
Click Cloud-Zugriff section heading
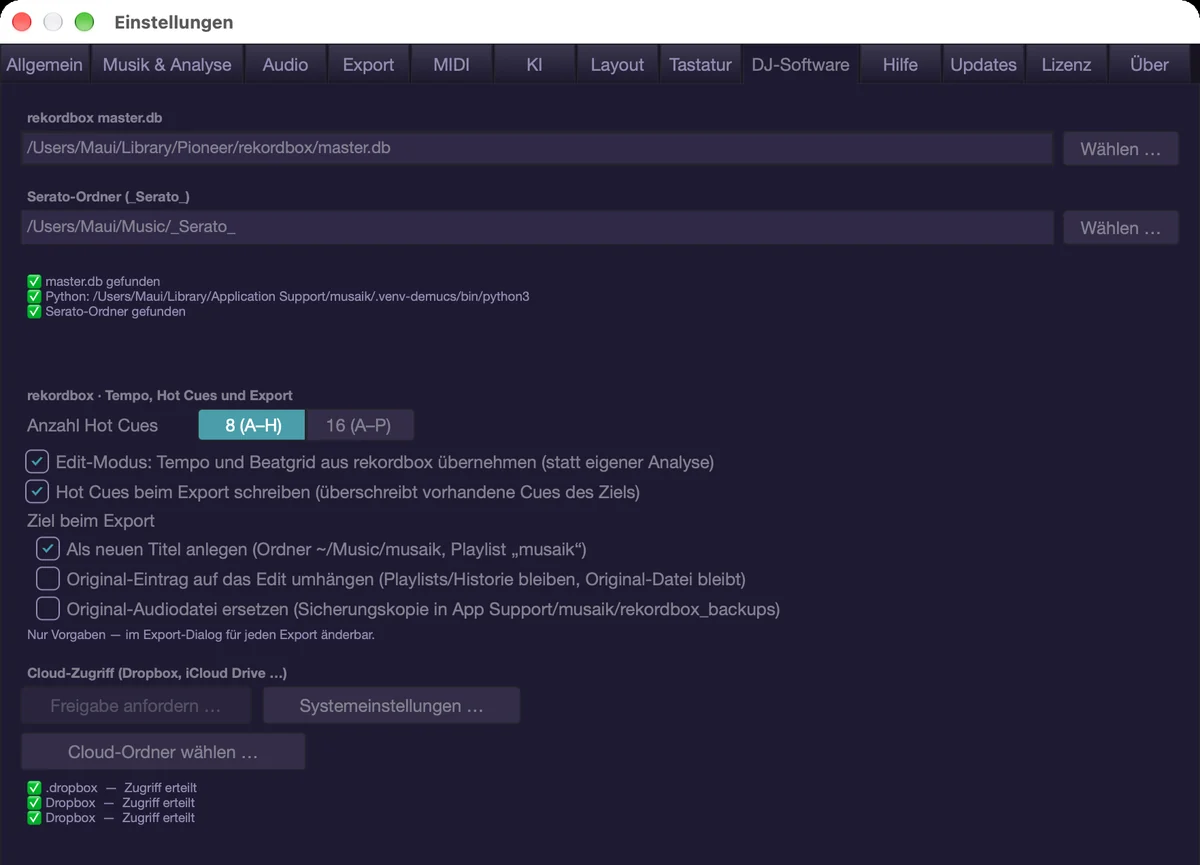point(157,673)
